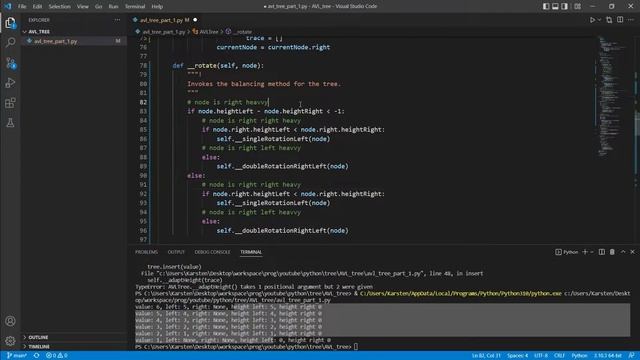This screenshot has width=640, height=360.
Task: Split the terminal pane
Action: click(602, 252)
